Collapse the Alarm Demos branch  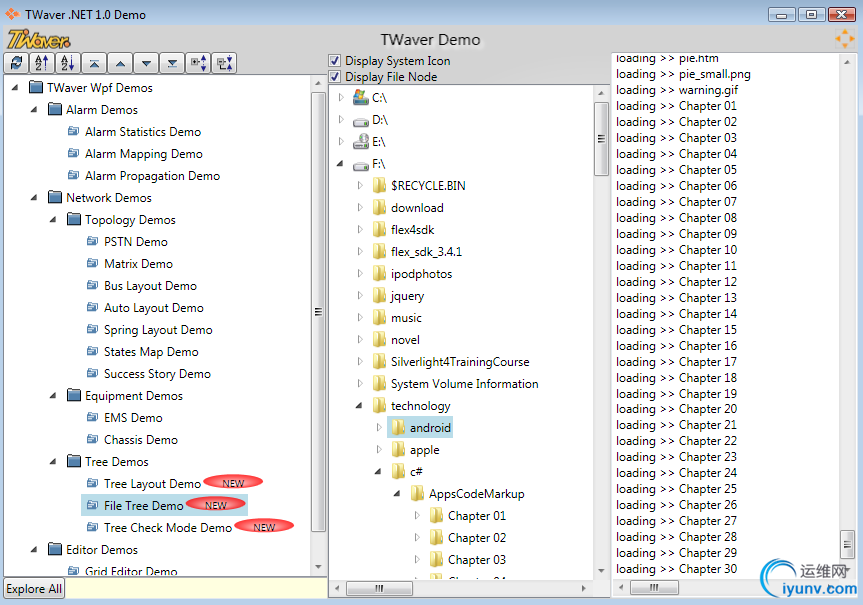[34, 110]
